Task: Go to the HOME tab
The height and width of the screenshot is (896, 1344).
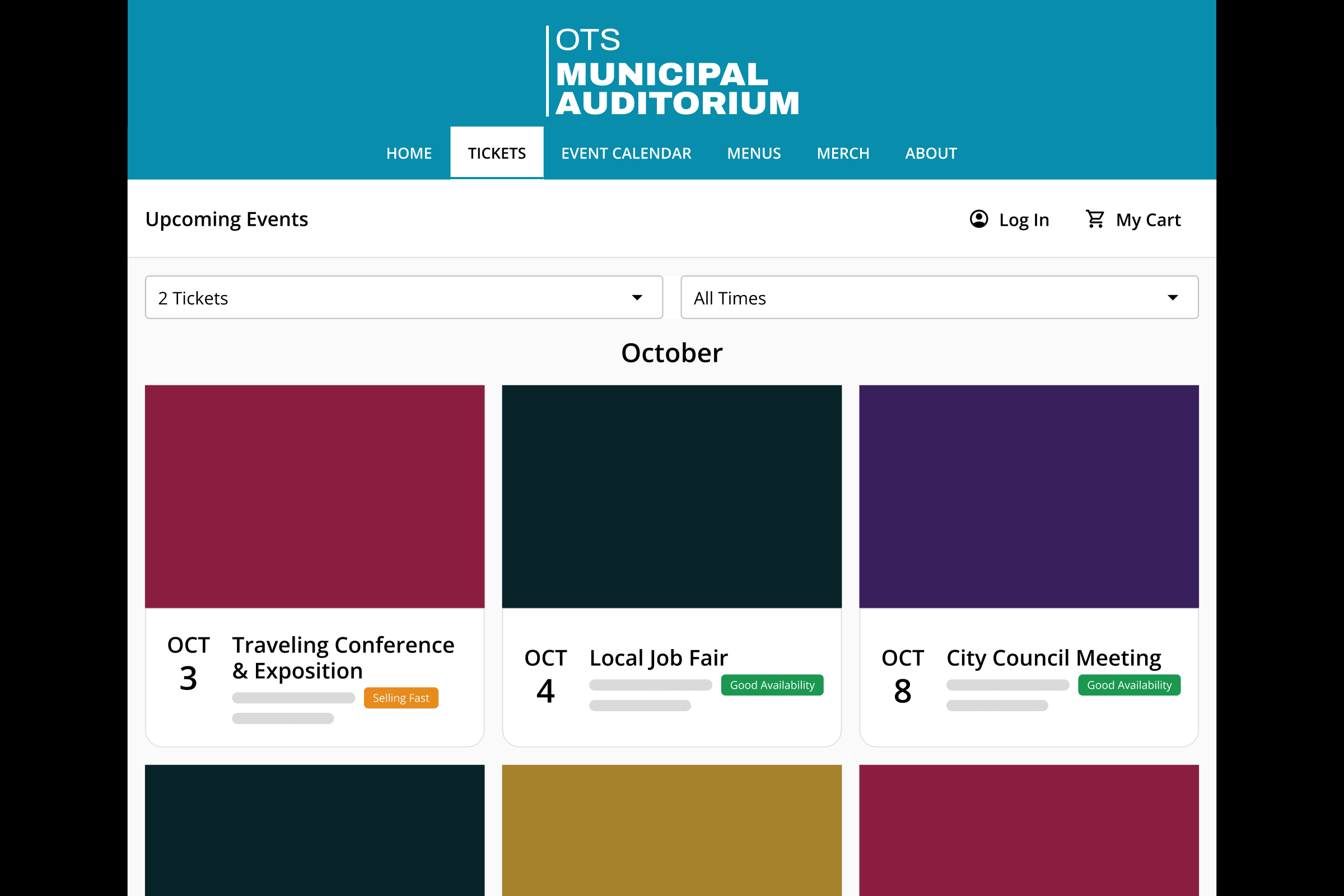Action: (409, 153)
